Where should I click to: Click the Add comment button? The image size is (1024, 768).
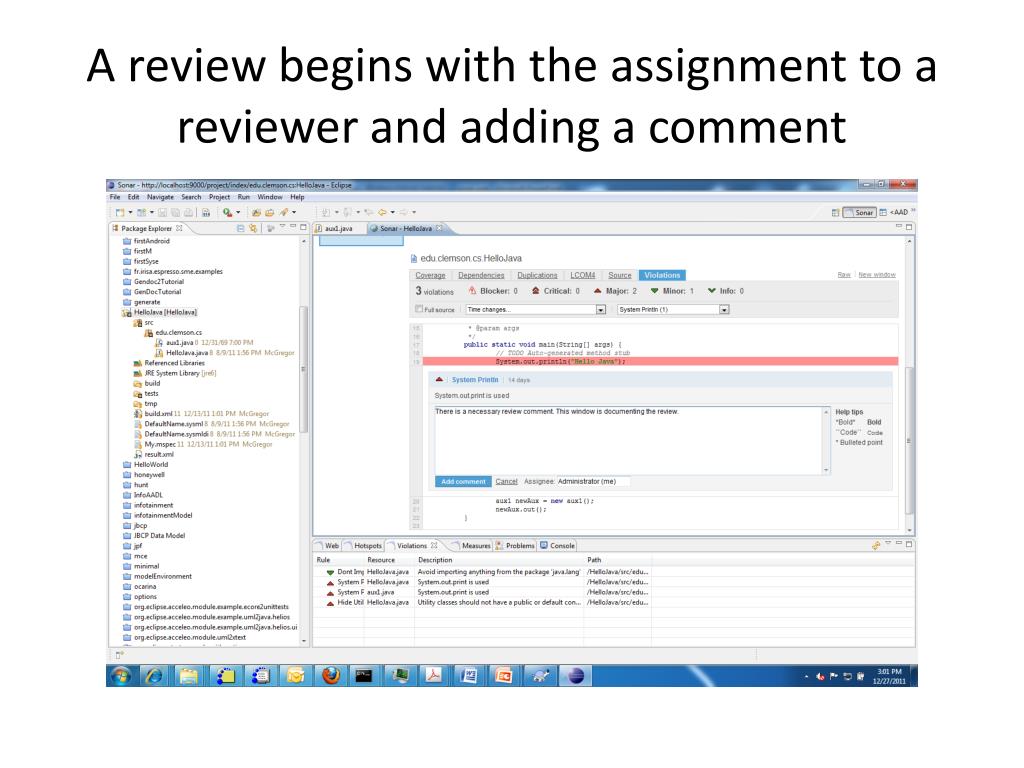pos(463,481)
